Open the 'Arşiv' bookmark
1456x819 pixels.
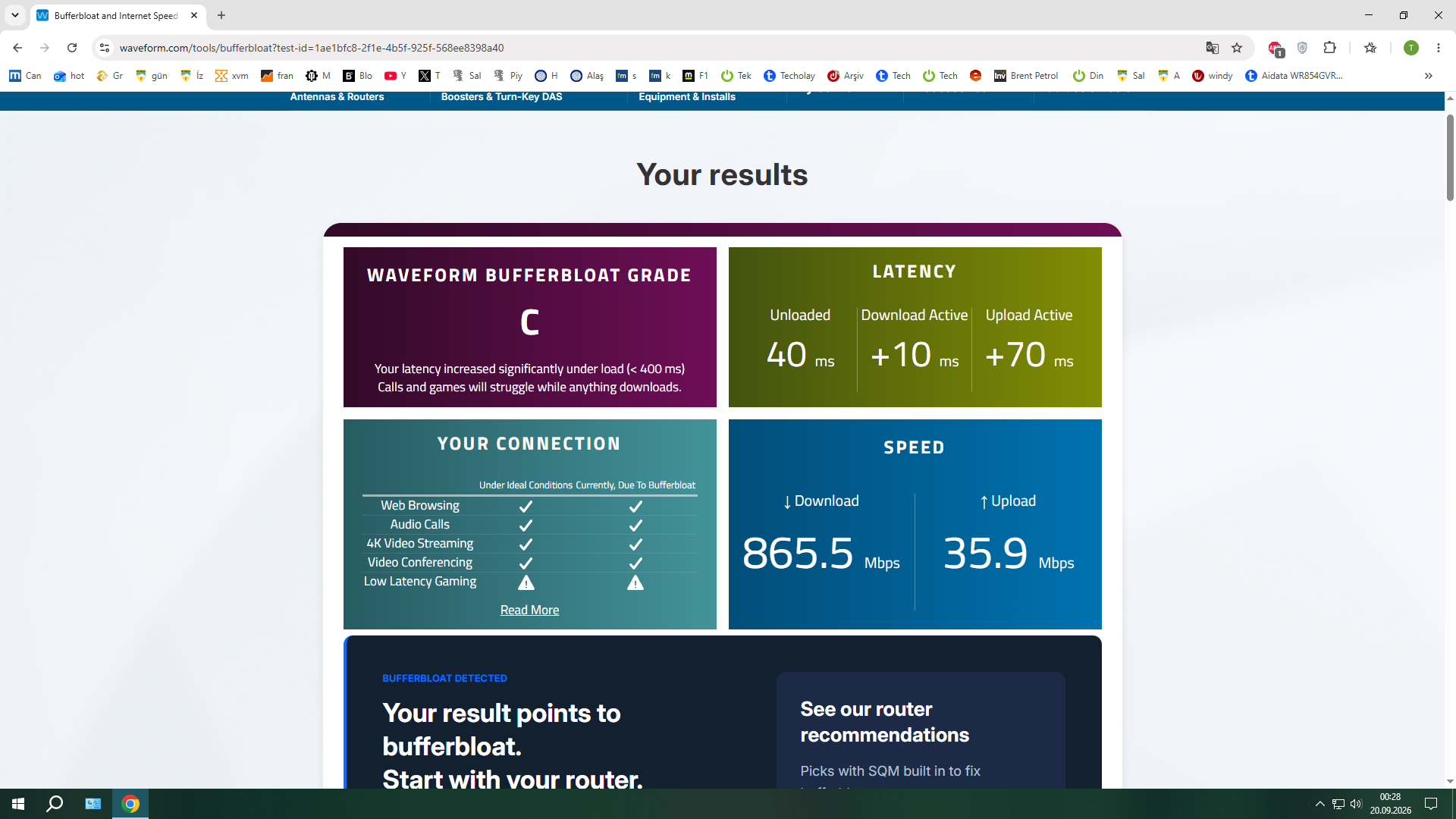pos(846,76)
